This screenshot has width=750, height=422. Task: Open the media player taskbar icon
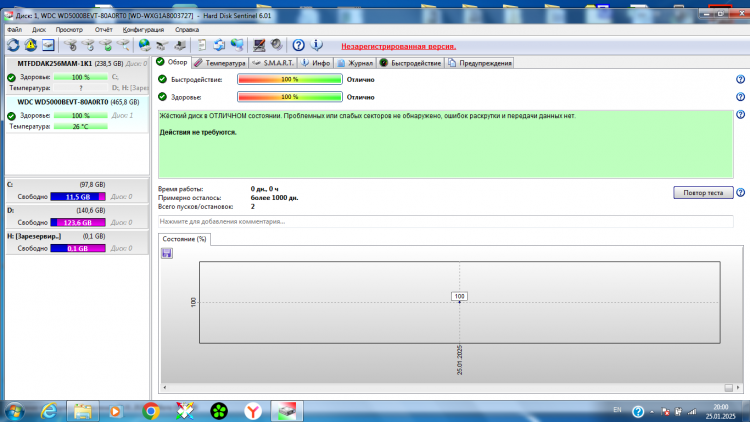coord(115,411)
